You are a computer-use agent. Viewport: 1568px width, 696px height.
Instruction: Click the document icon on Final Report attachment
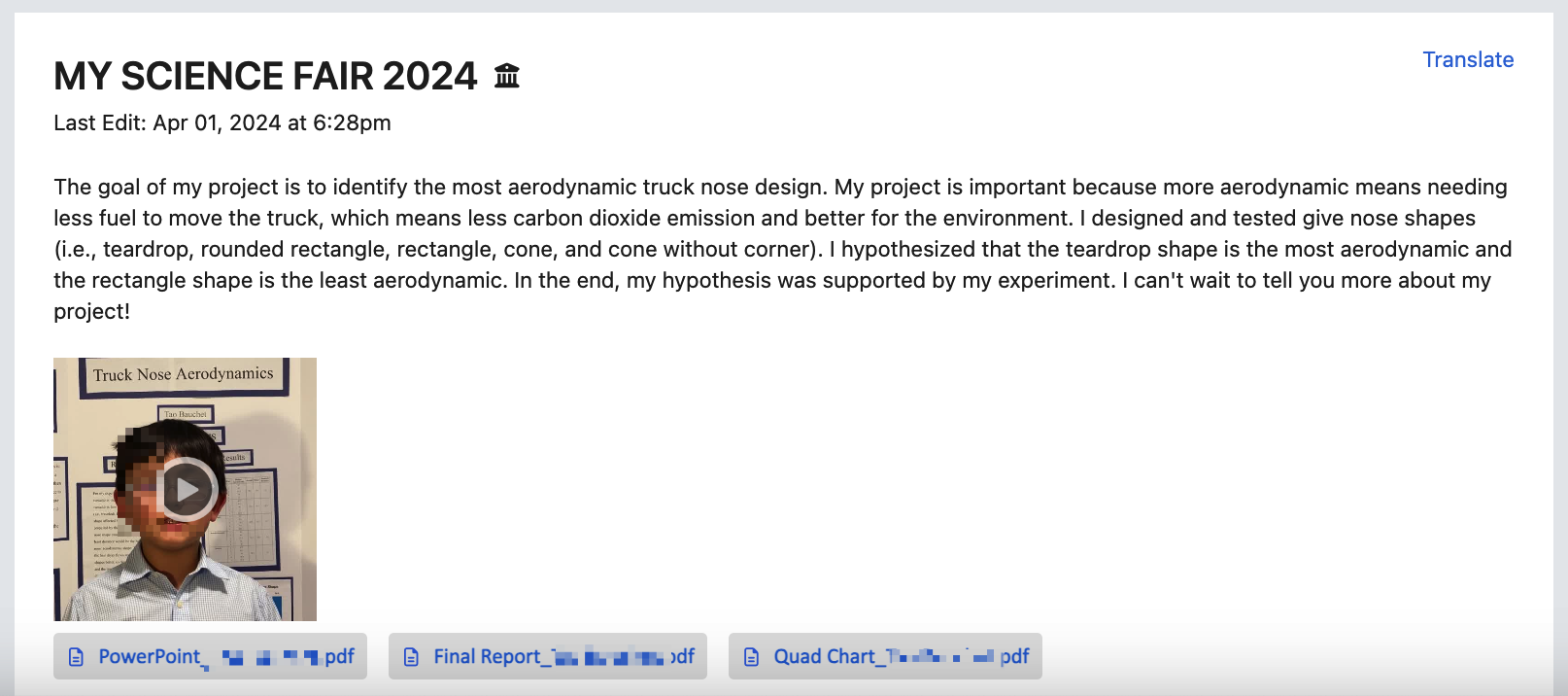point(411,657)
